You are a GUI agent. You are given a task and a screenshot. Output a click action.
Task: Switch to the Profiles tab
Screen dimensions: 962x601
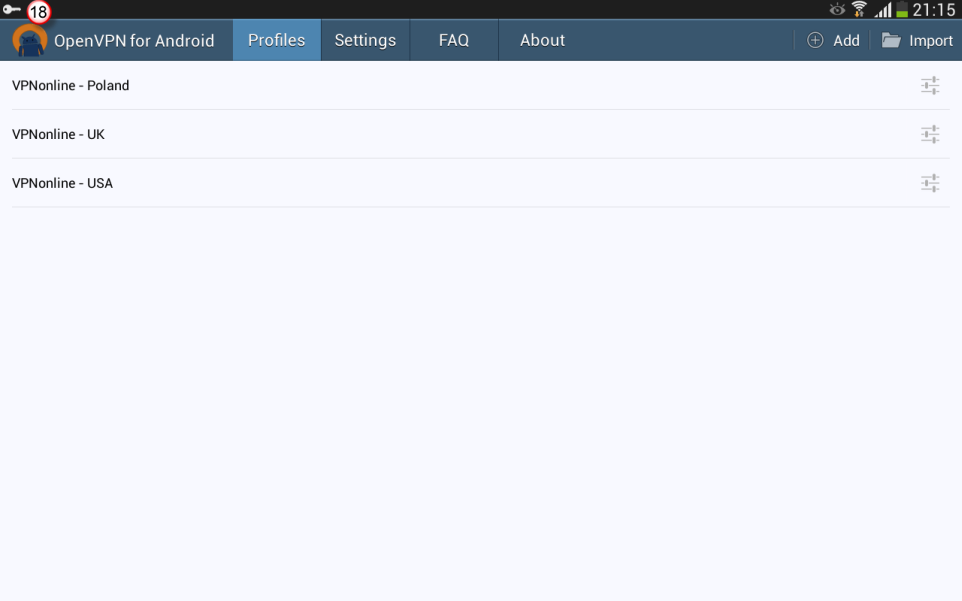[277, 40]
